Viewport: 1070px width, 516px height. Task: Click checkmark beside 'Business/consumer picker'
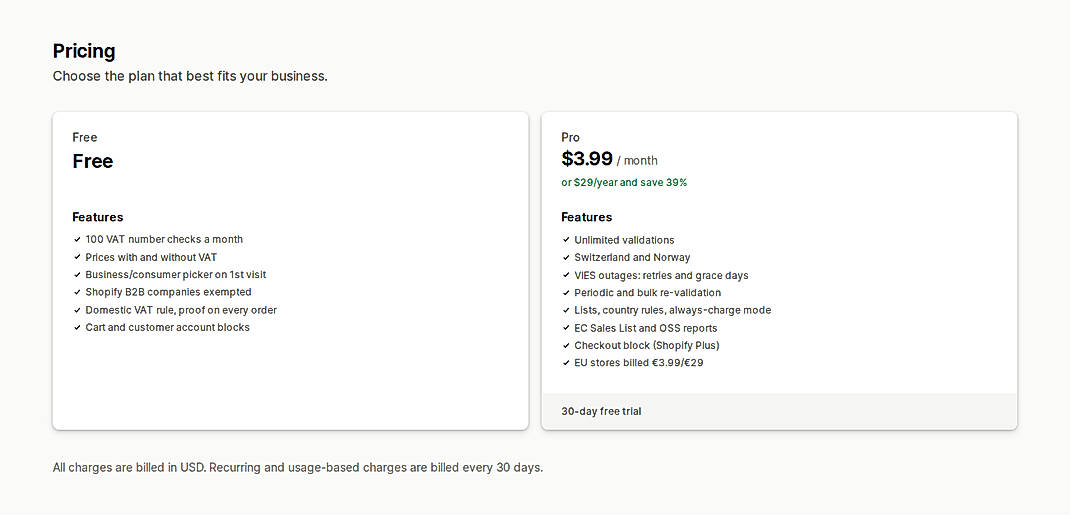(x=77, y=274)
